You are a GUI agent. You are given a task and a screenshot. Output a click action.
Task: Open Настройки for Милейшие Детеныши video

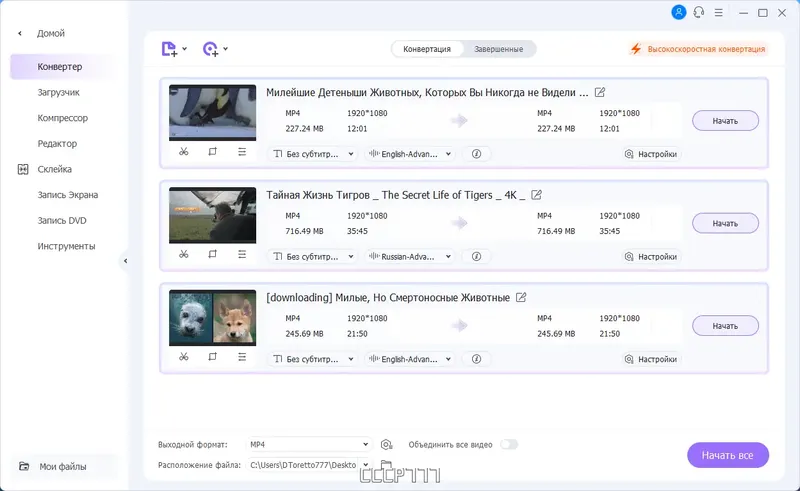[651, 154]
